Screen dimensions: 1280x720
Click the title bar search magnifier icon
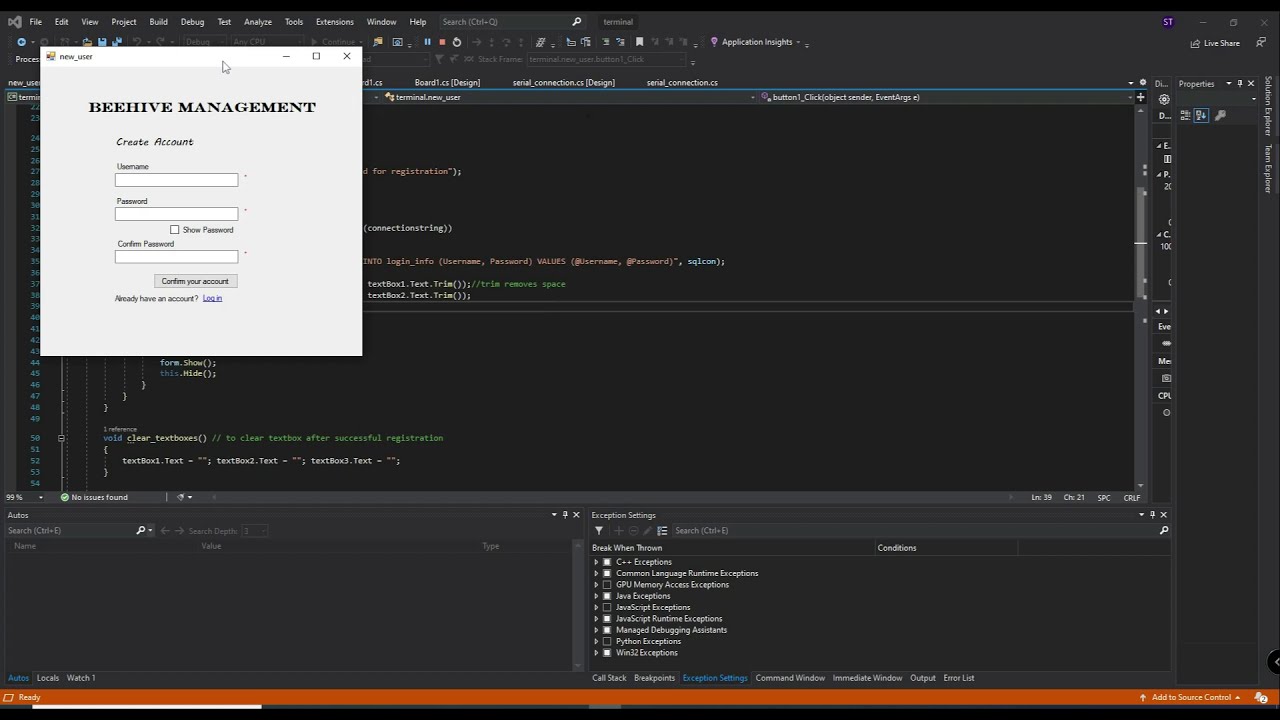pos(577,21)
